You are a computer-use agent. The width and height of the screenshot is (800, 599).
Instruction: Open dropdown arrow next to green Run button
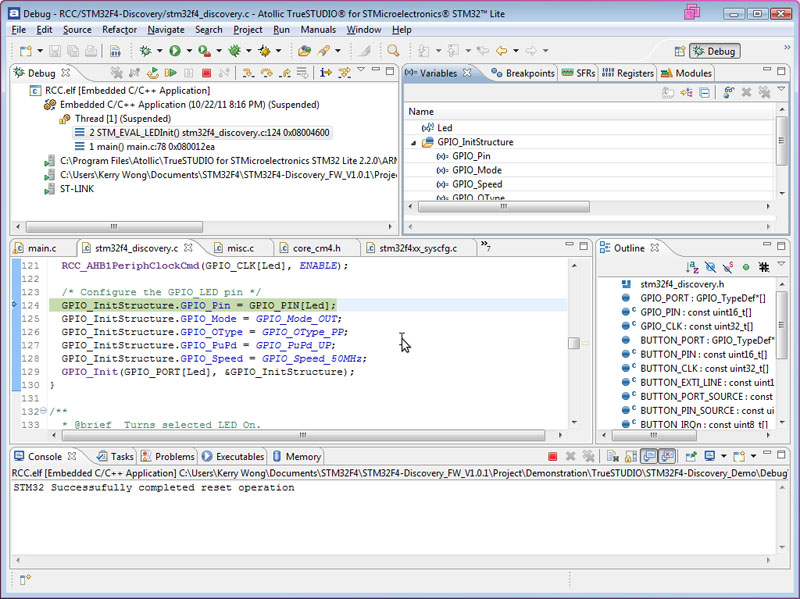point(189,51)
